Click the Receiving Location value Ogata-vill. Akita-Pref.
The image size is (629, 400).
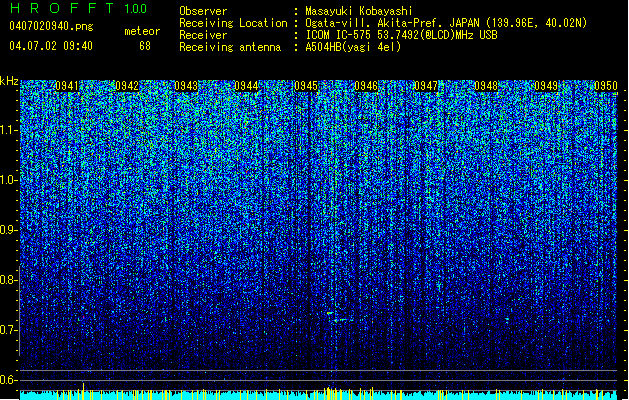coord(375,23)
